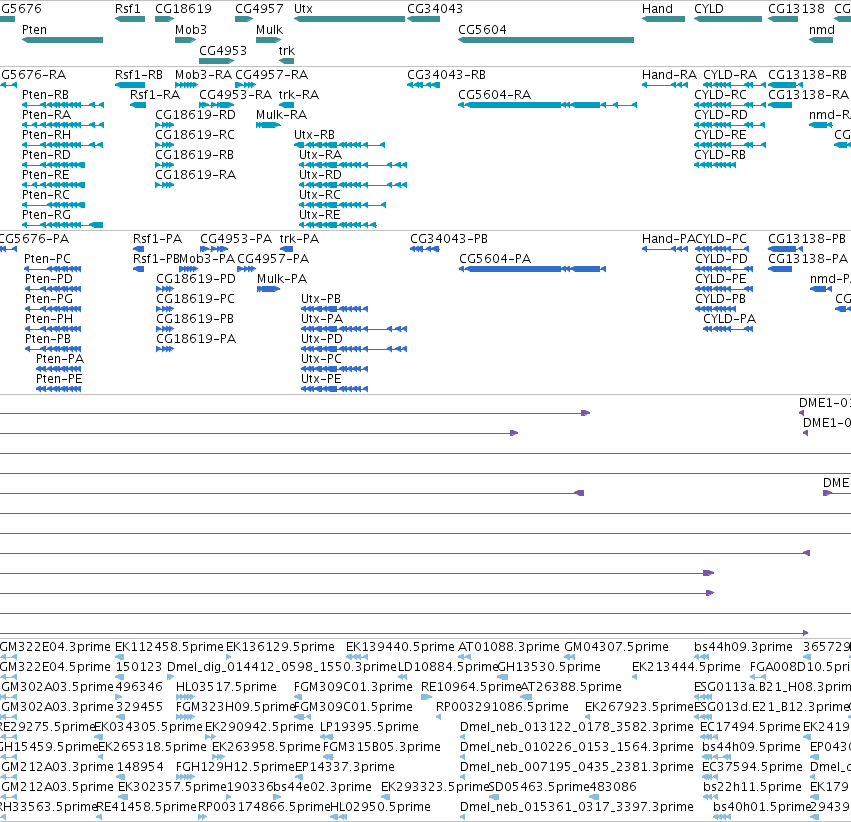Click the HL02950.5prime EST label
The image size is (851, 822).
[x=380, y=807]
